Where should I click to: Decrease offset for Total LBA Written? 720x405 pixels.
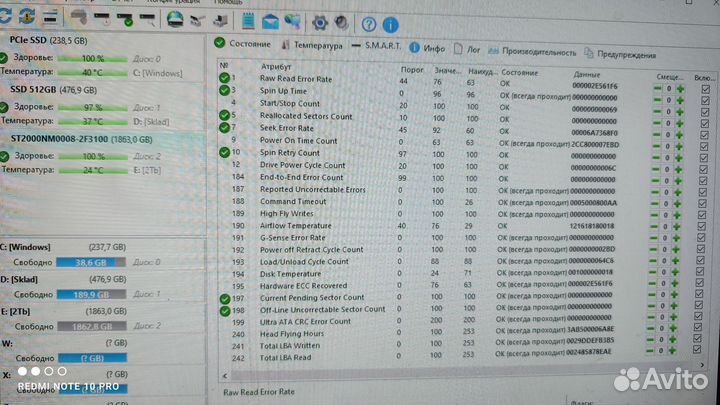tap(650, 339)
